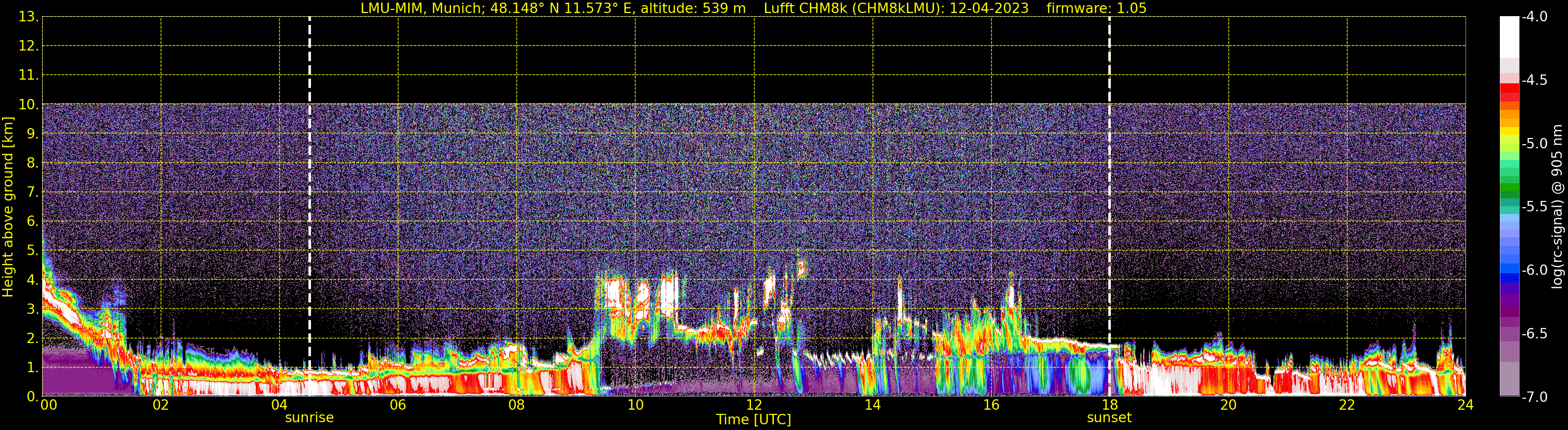
Task: Click the 24 tick on the time axis
Action: coord(1465,406)
